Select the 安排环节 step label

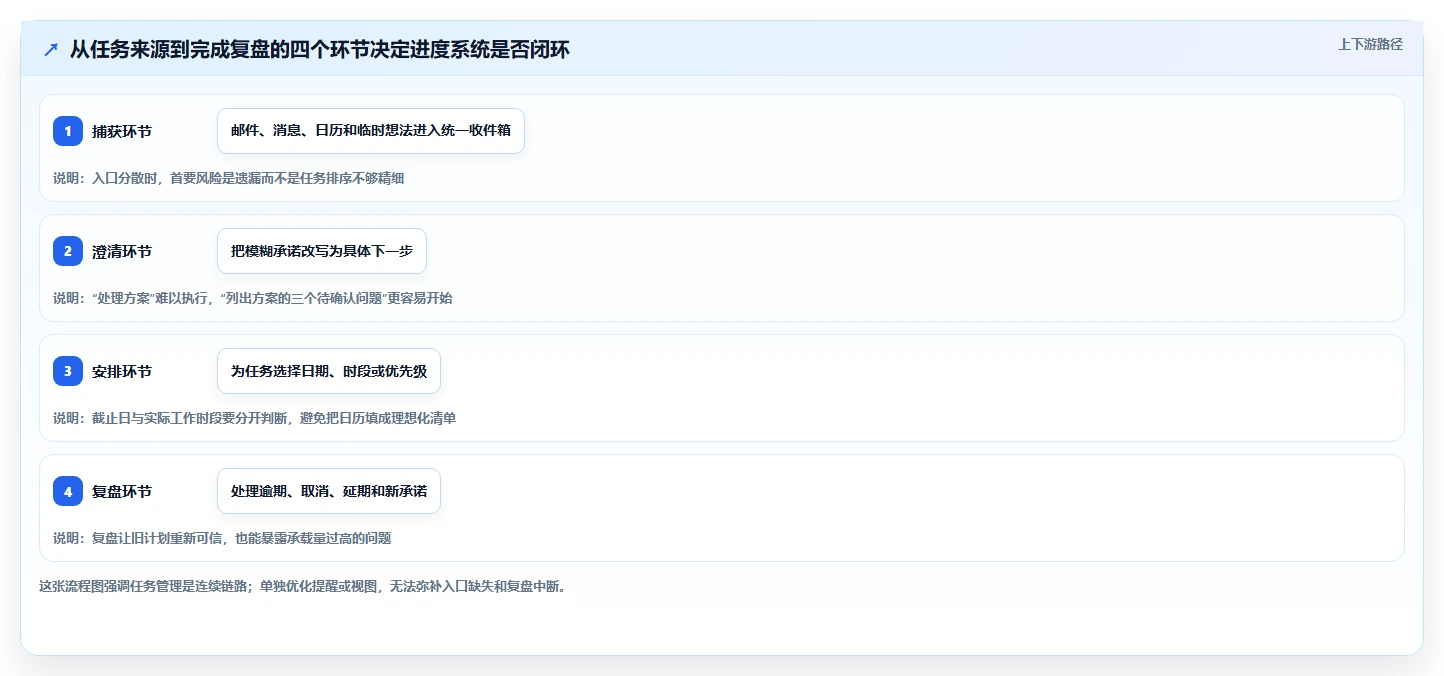pyautogui.click(x=122, y=371)
